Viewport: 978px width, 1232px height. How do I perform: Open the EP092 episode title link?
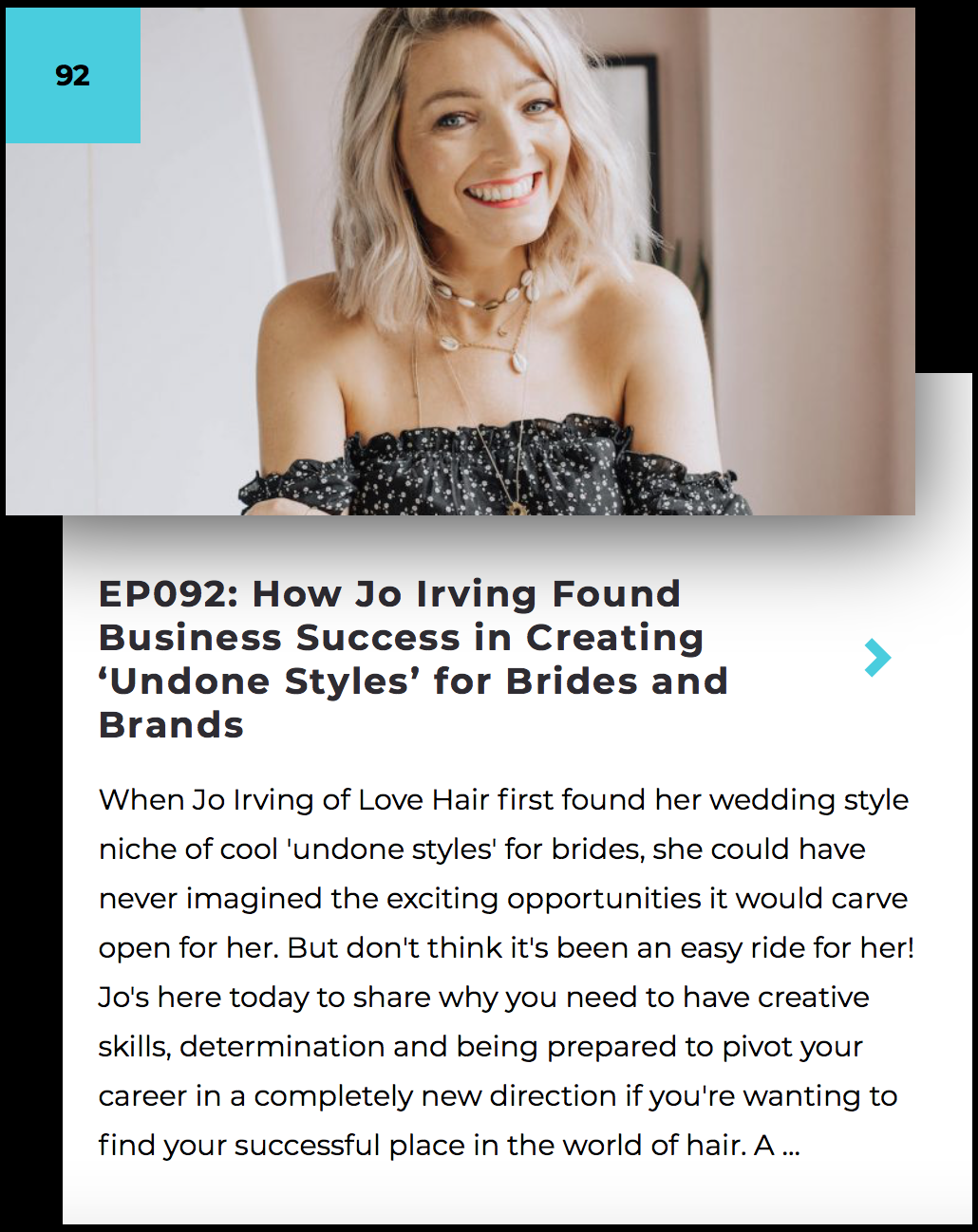coord(413,660)
